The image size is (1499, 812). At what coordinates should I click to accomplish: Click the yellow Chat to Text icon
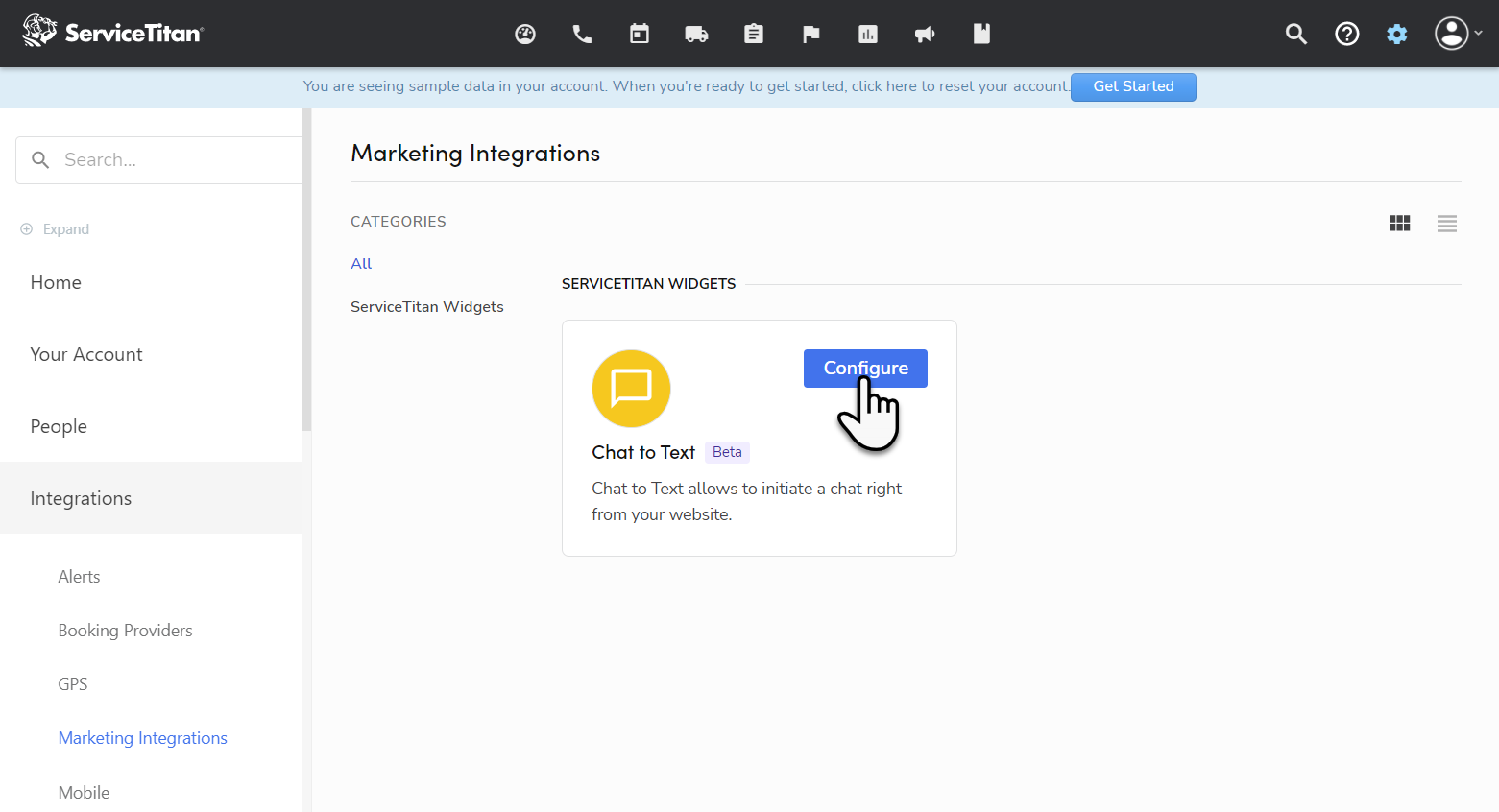point(631,389)
